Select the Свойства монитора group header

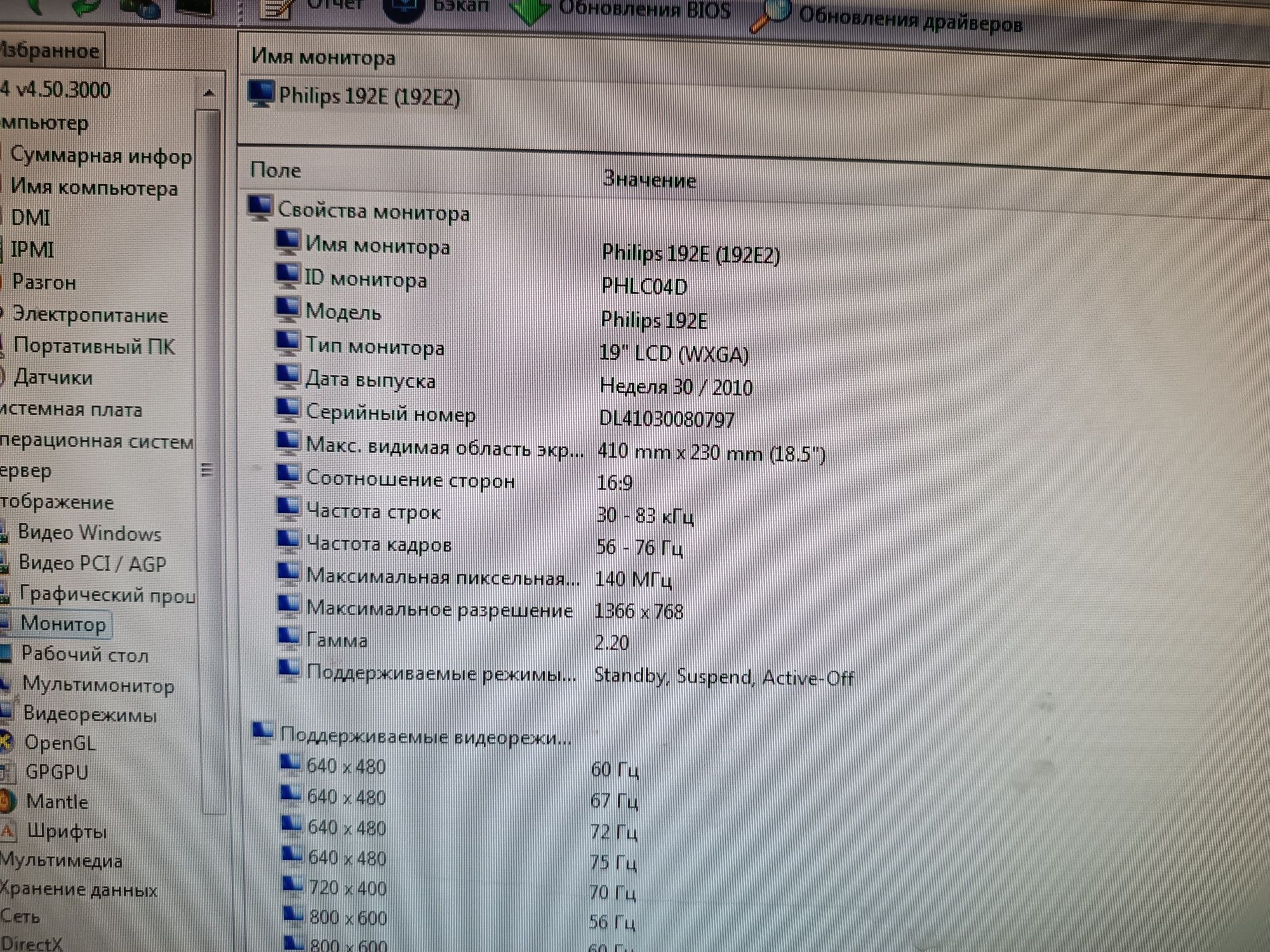373,211
